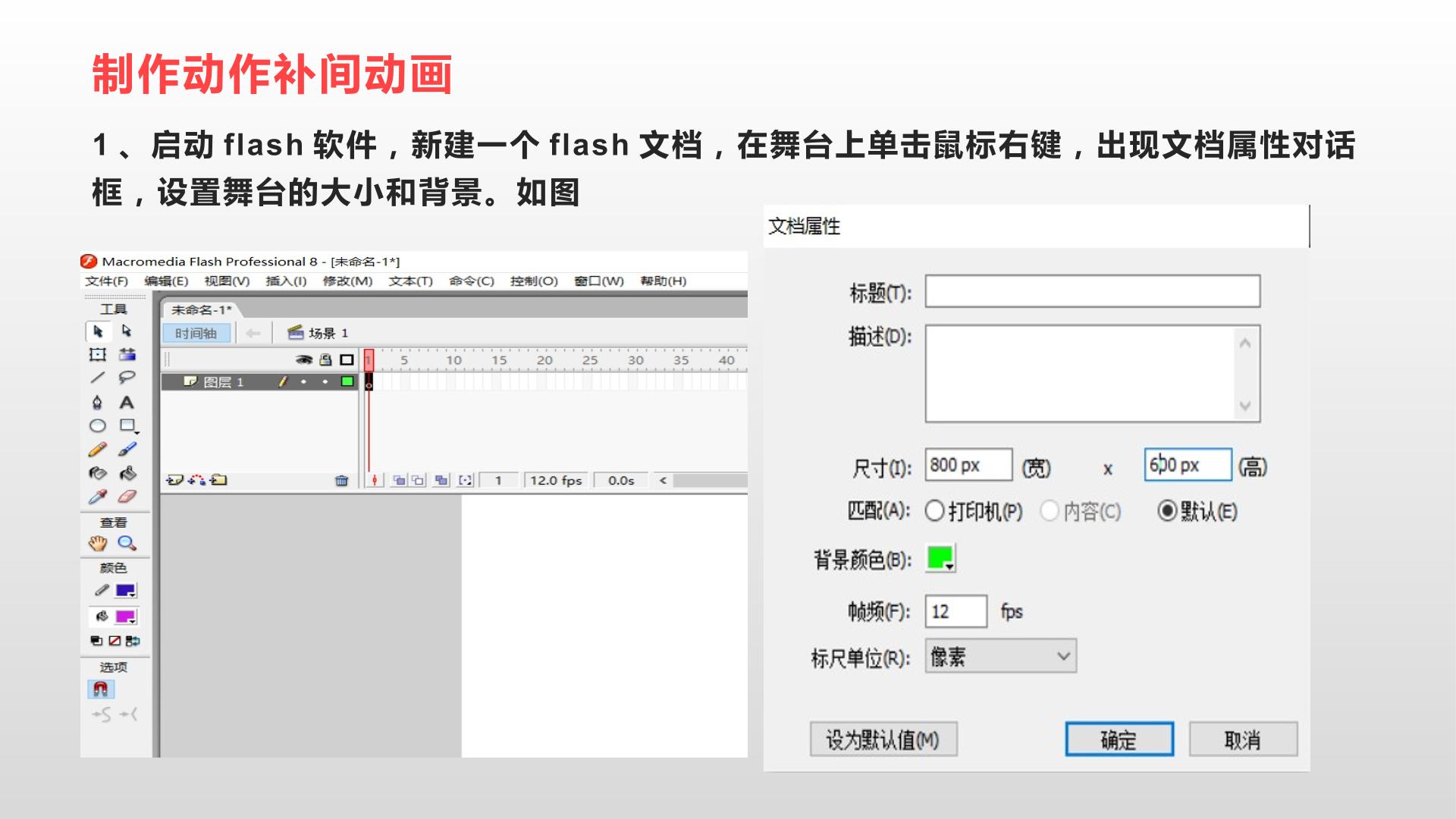Click the 标题(T) input field
Screen dimensions: 1456x819
[1093, 291]
